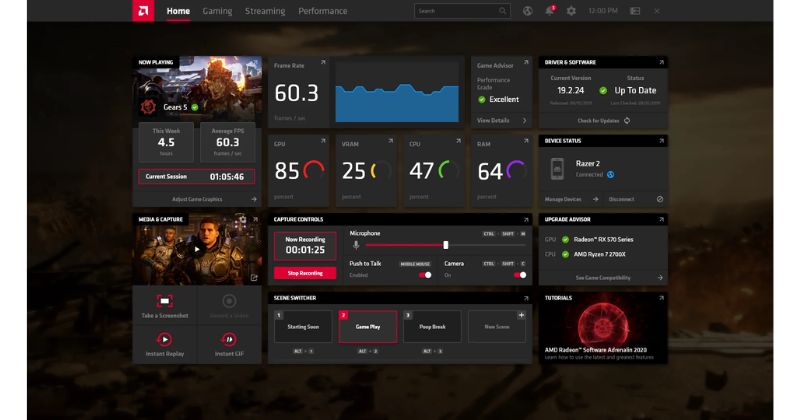Select the Game Play scene
The image size is (800, 420).
point(368,327)
